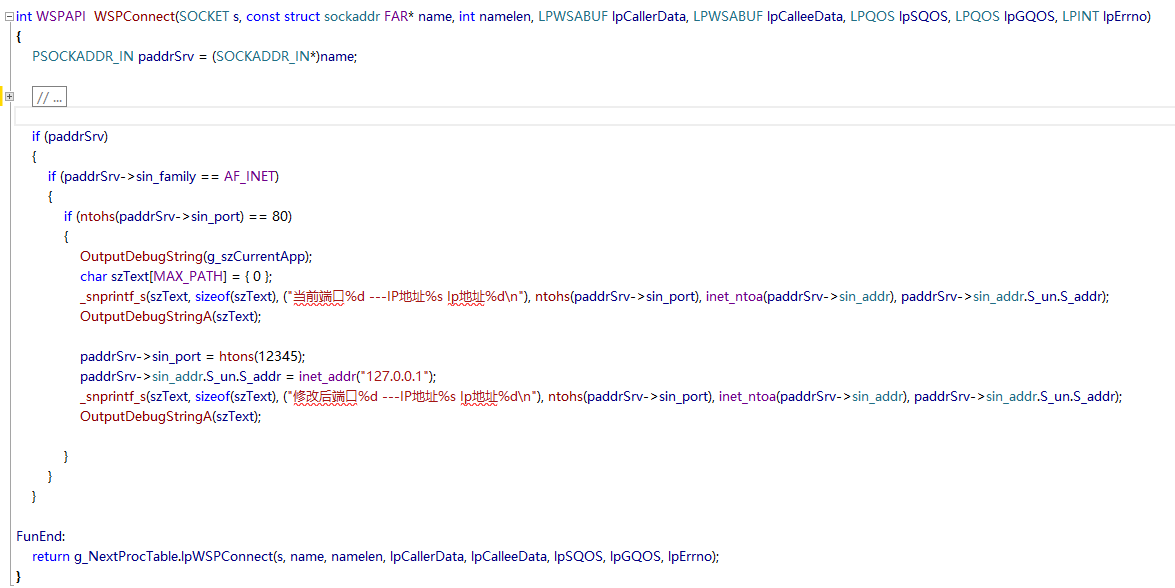This screenshot has height=588, width=1175.
Task: Click the "int namelen" parameter
Action: pyautogui.click(x=493, y=16)
